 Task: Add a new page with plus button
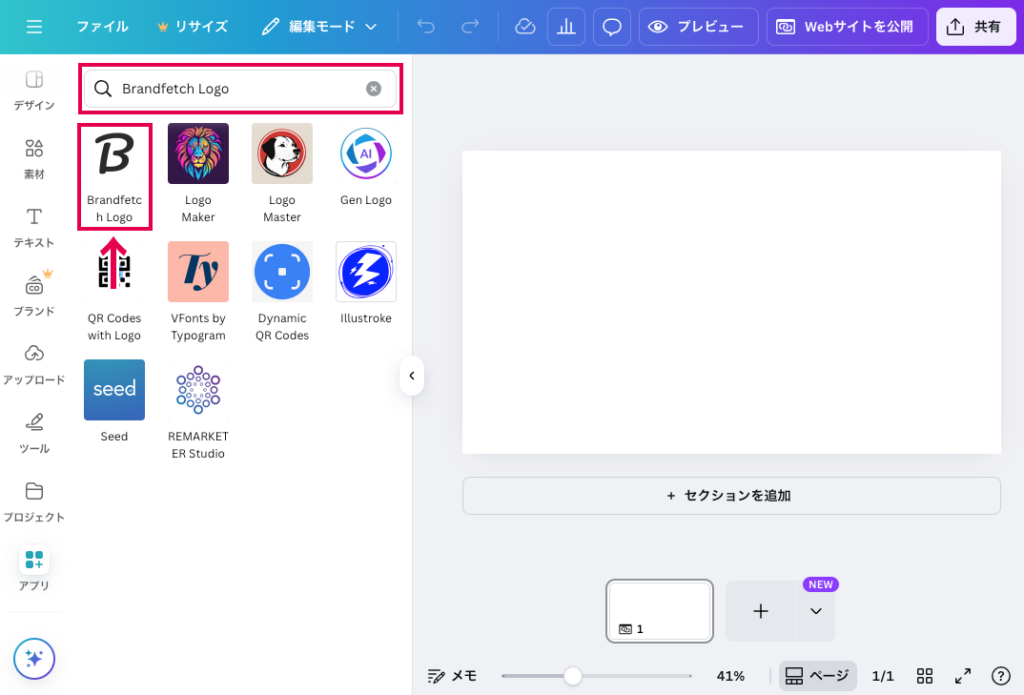761,611
